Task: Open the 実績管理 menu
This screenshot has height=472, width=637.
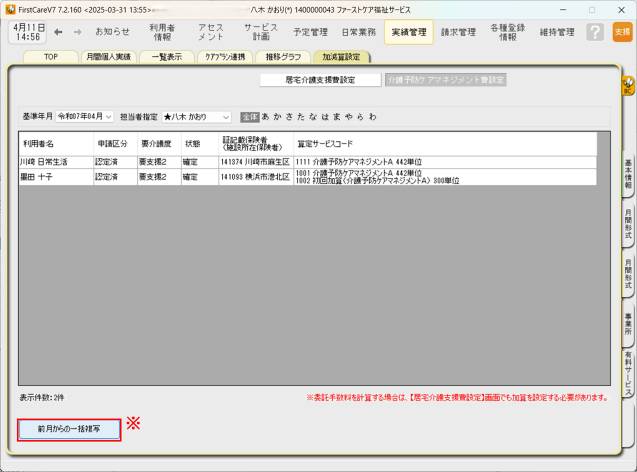Action: pyautogui.click(x=407, y=32)
